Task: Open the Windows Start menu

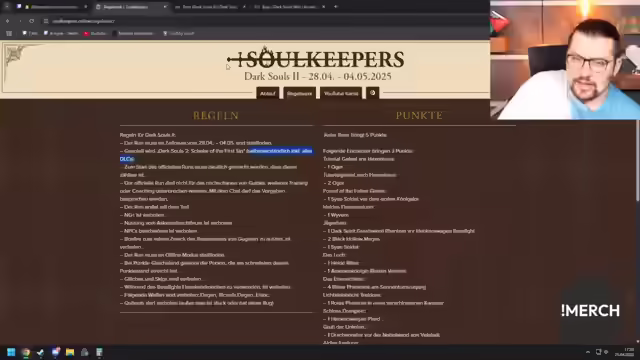Action: [x=11, y=352]
